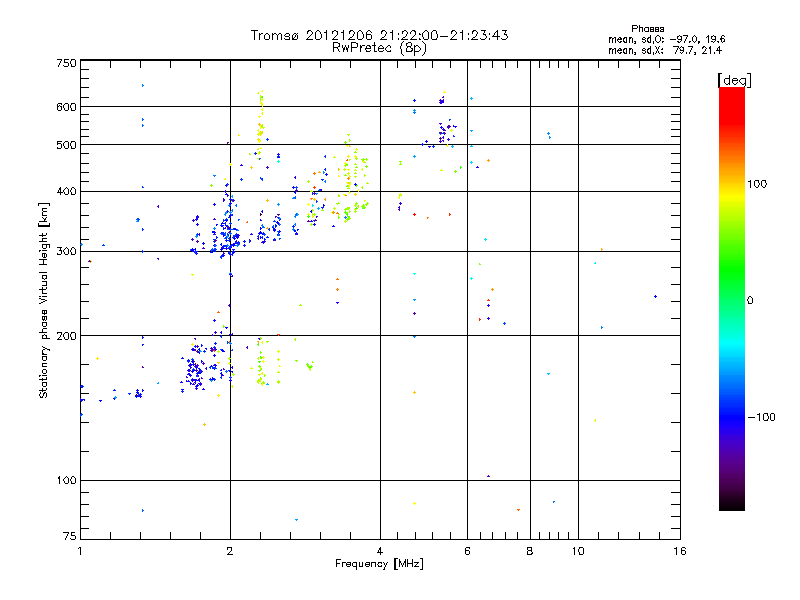The width and height of the screenshot is (800, 600).
Task: Click the y-axis tick label '75'
Action: pos(69,536)
